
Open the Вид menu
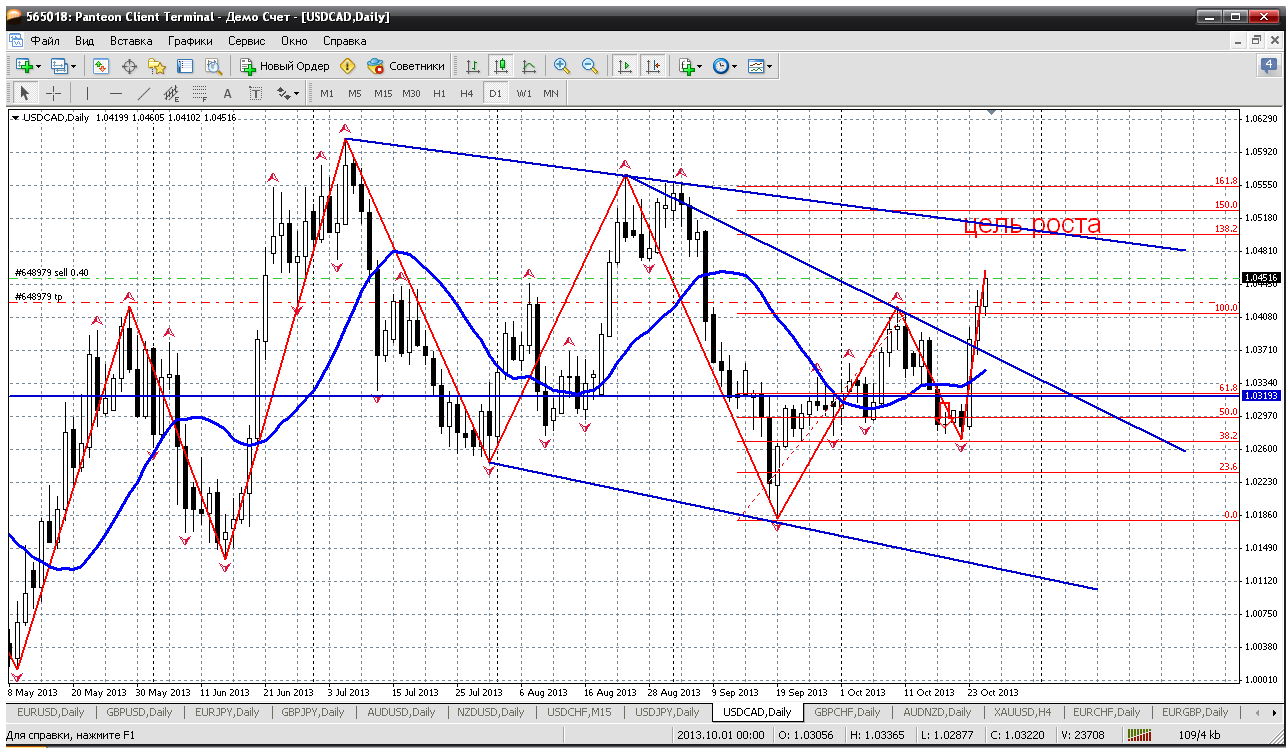(85, 41)
